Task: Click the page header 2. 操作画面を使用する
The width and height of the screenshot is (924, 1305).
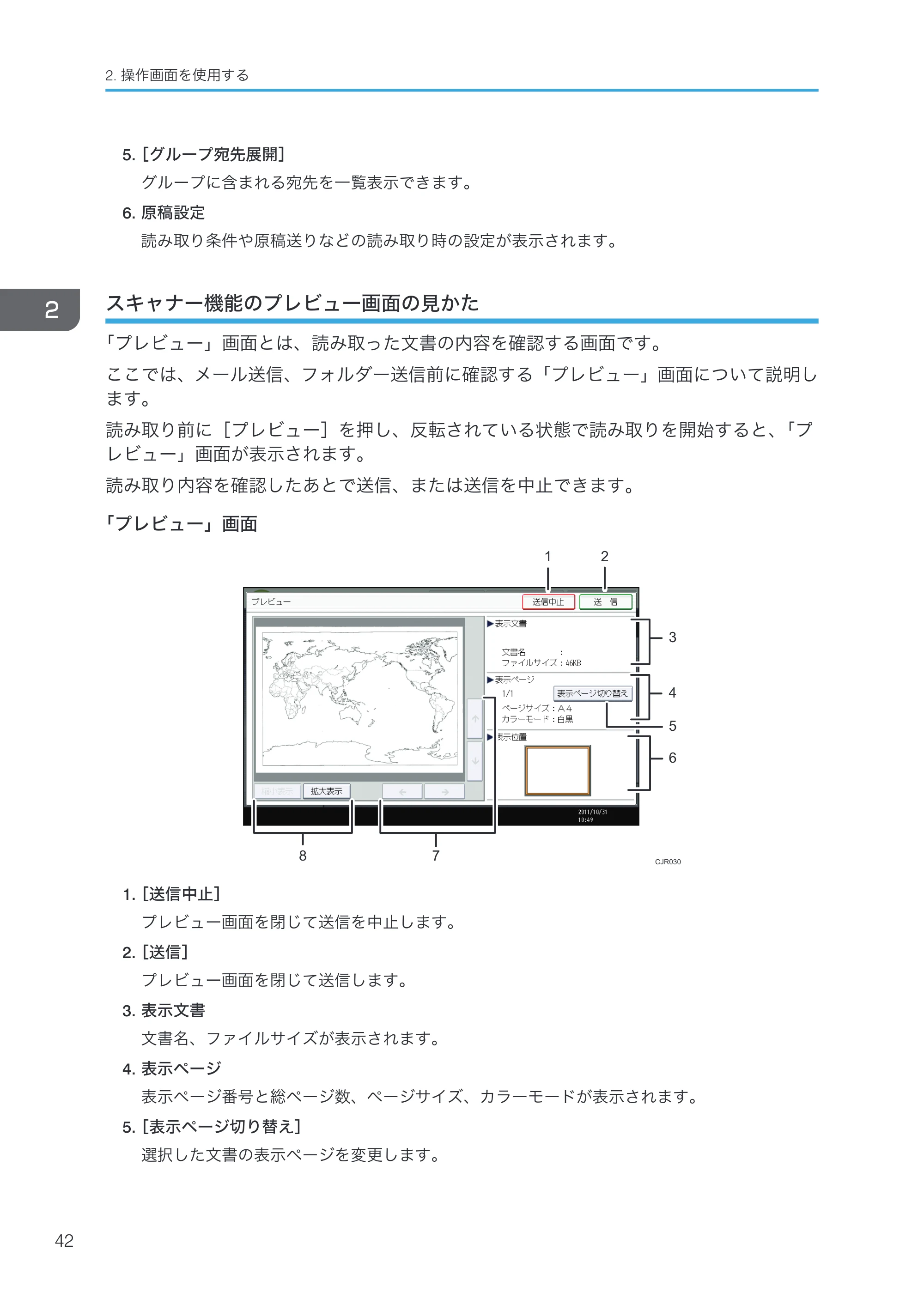Action: point(177,74)
